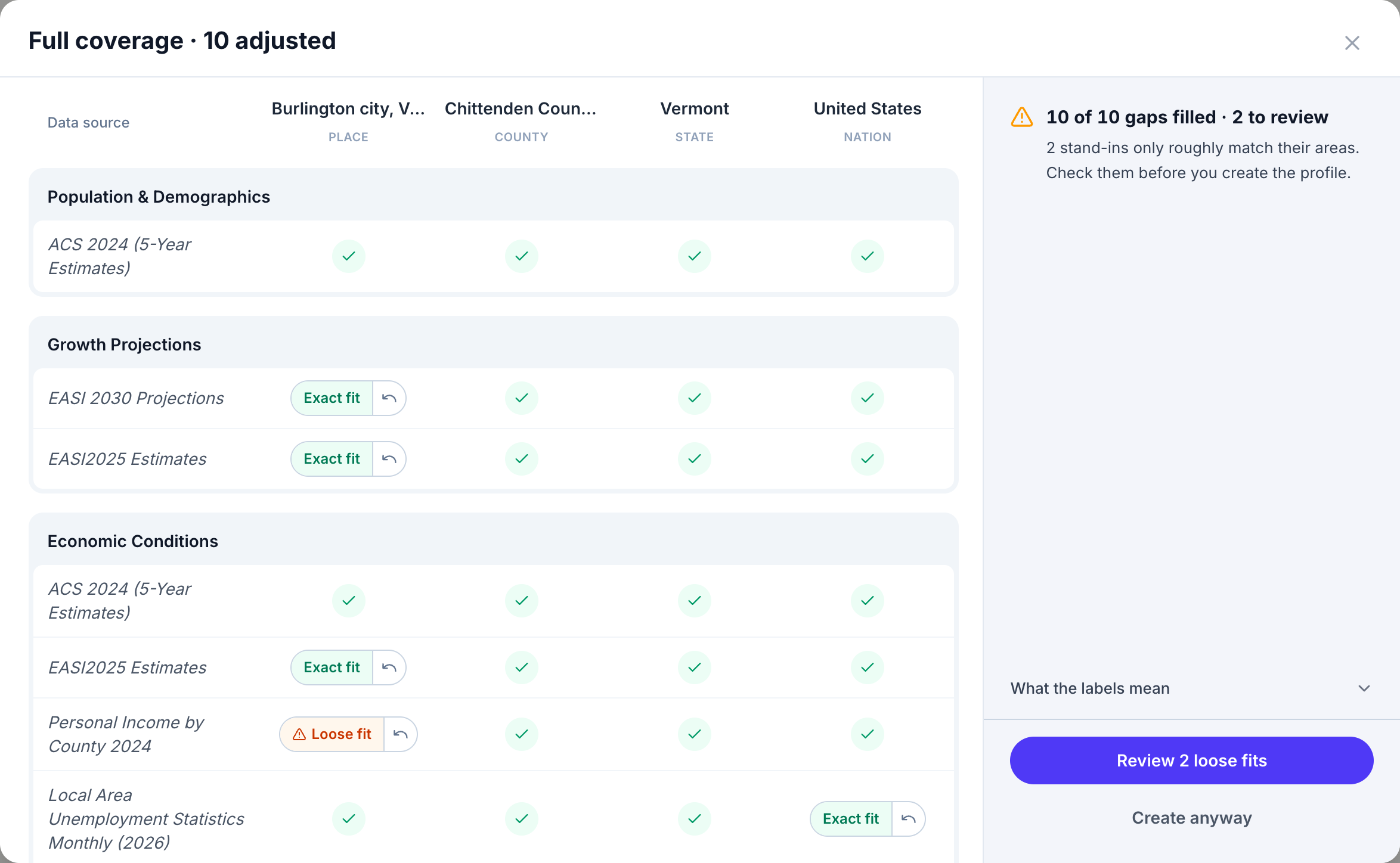1400x863 pixels.
Task: Select the Chittenden County column header
Action: (x=521, y=121)
